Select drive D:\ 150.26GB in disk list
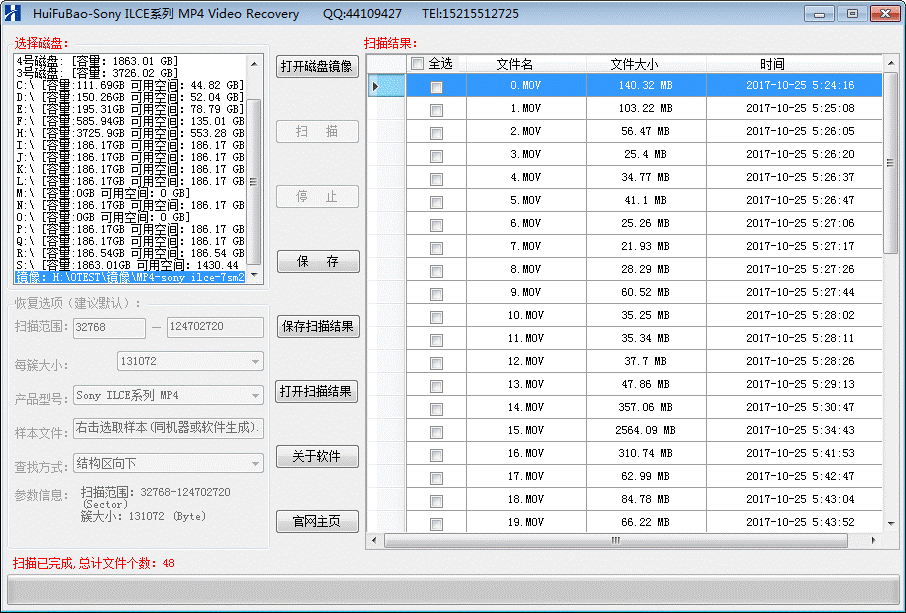This screenshot has width=906, height=613. [130, 97]
